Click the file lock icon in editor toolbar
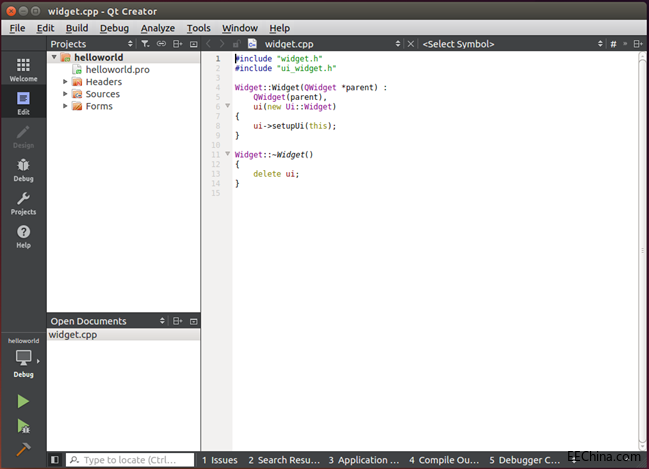The image size is (649, 469). (x=236, y=44)
